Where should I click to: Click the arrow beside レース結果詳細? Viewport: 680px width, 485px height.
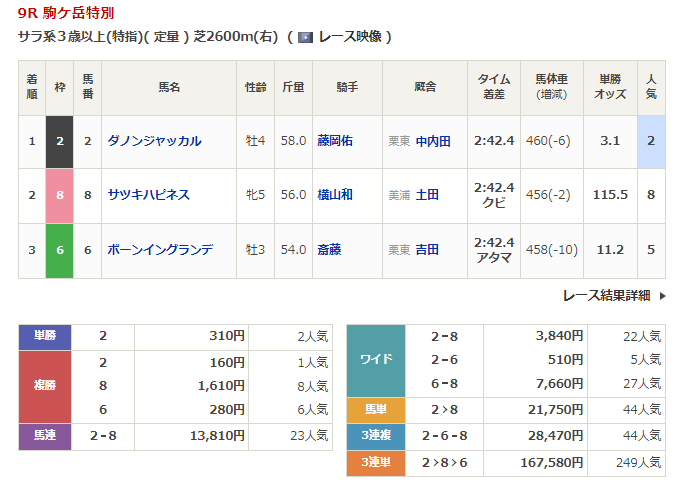pos(662,295)
